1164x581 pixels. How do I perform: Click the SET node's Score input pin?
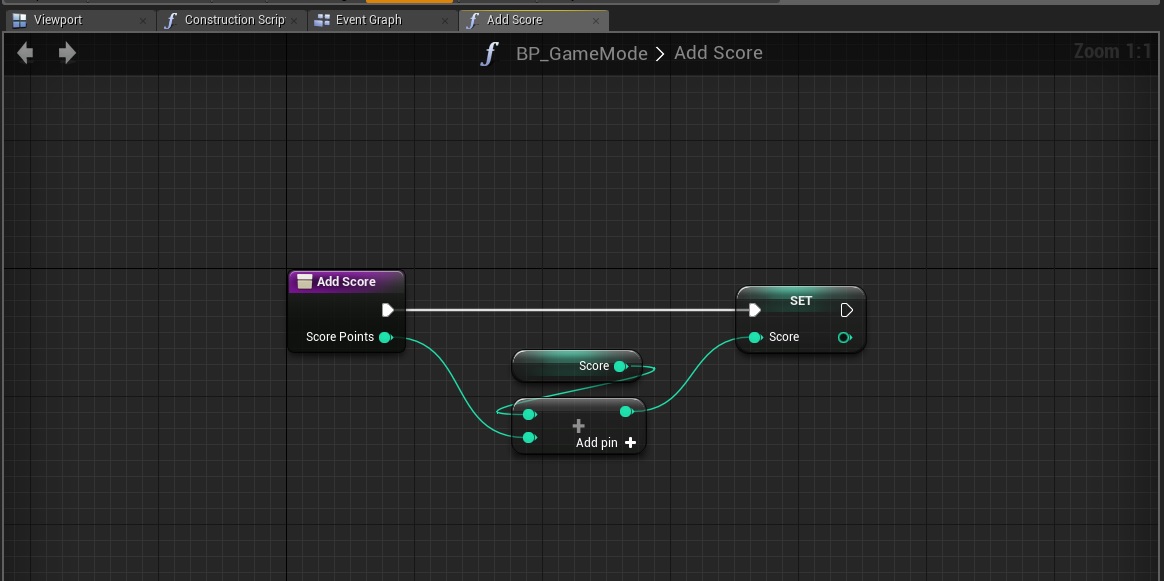click(755, 337)
